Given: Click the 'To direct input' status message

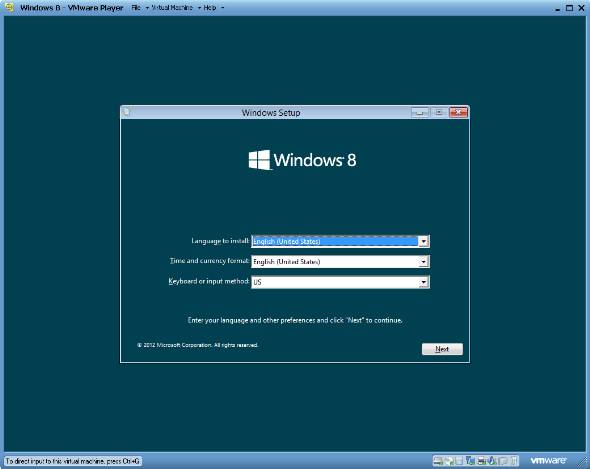Looking at the screenshot, I should click(73, 461).
